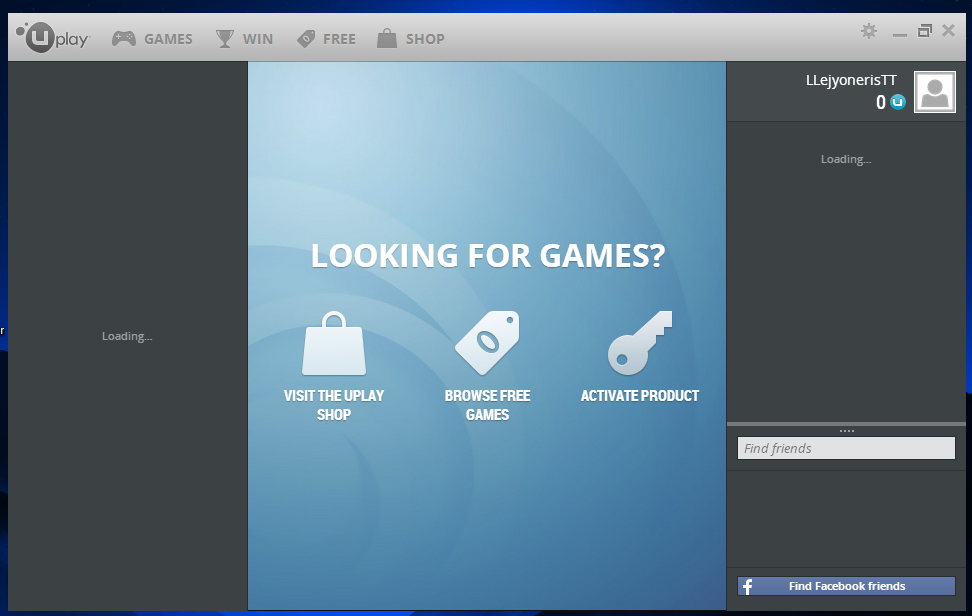The height and width of the screenshot is (616, 972).
Task: Click the Loading text in friends panel
Action: tap(846, 159)
